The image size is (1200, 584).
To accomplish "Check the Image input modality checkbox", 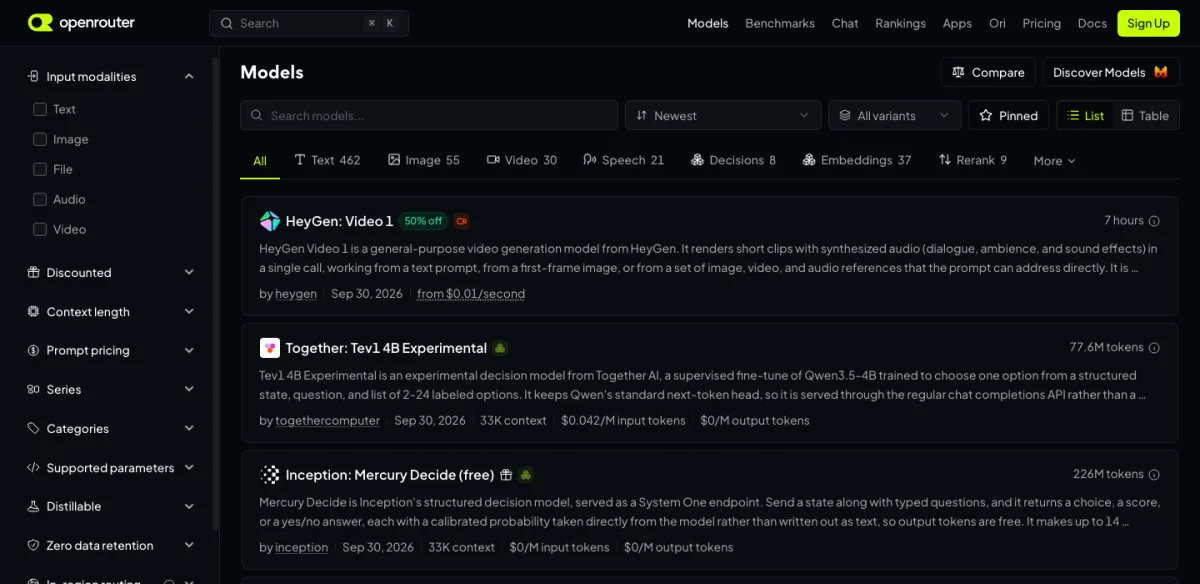I will point(40,139).
